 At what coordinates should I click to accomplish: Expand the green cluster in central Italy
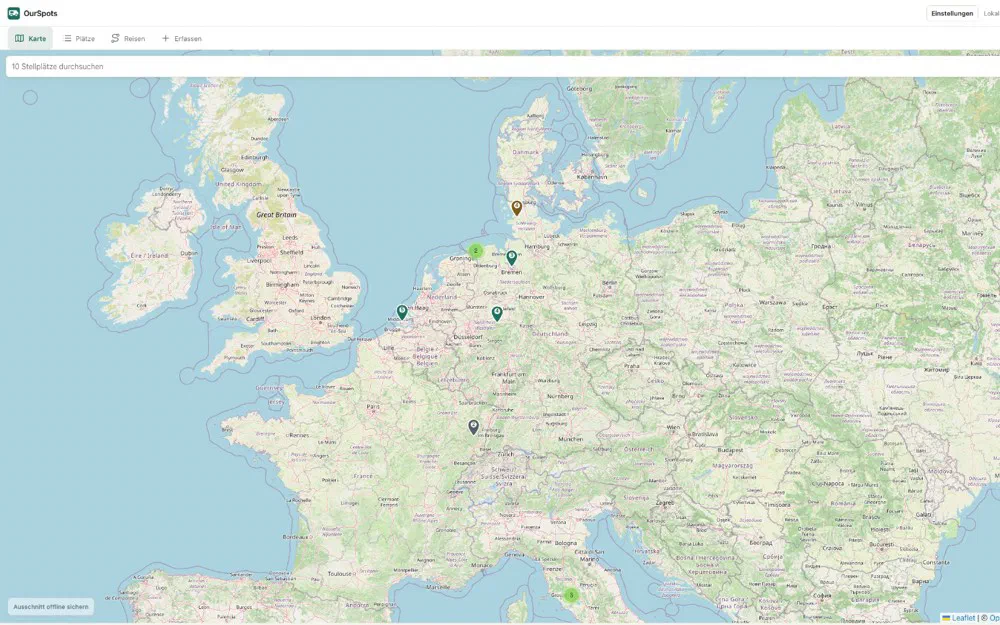(571, 595)
